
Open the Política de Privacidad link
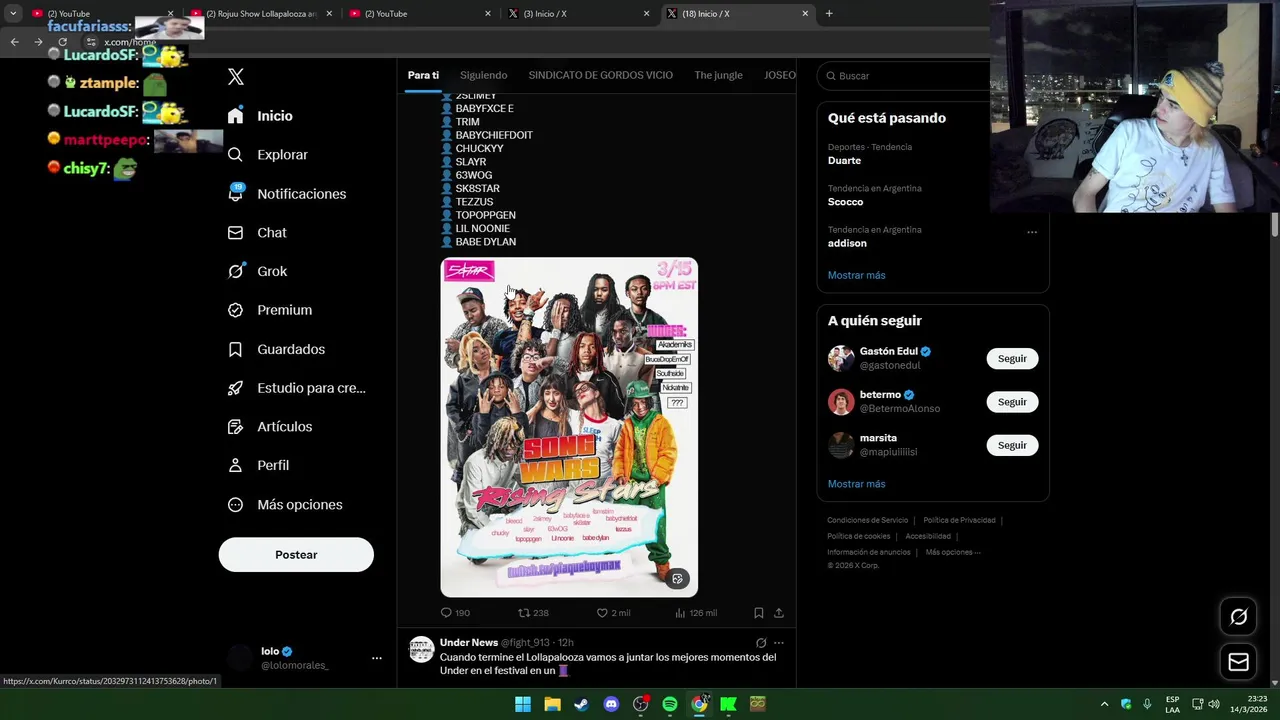(x=959, y=520)
